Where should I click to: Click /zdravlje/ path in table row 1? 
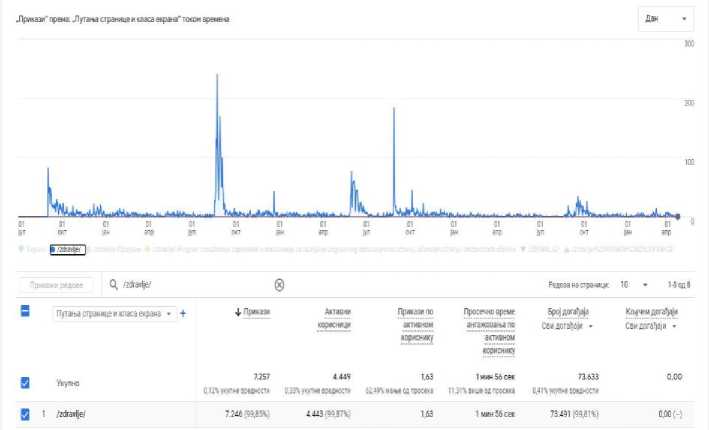tap(71, 414)
